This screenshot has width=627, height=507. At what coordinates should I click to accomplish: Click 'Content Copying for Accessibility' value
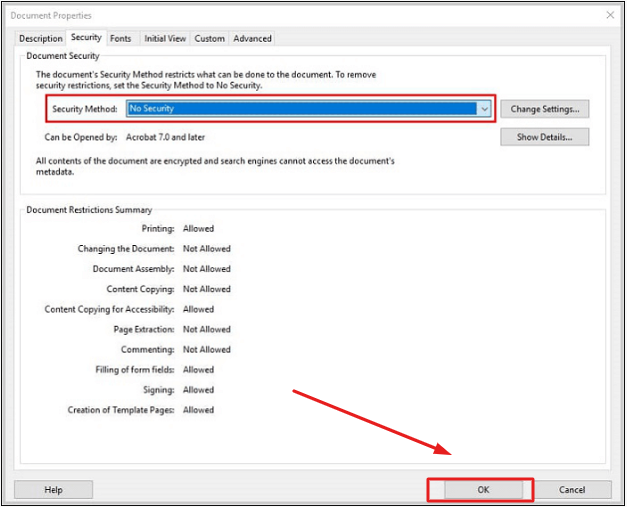click(198, 309)
